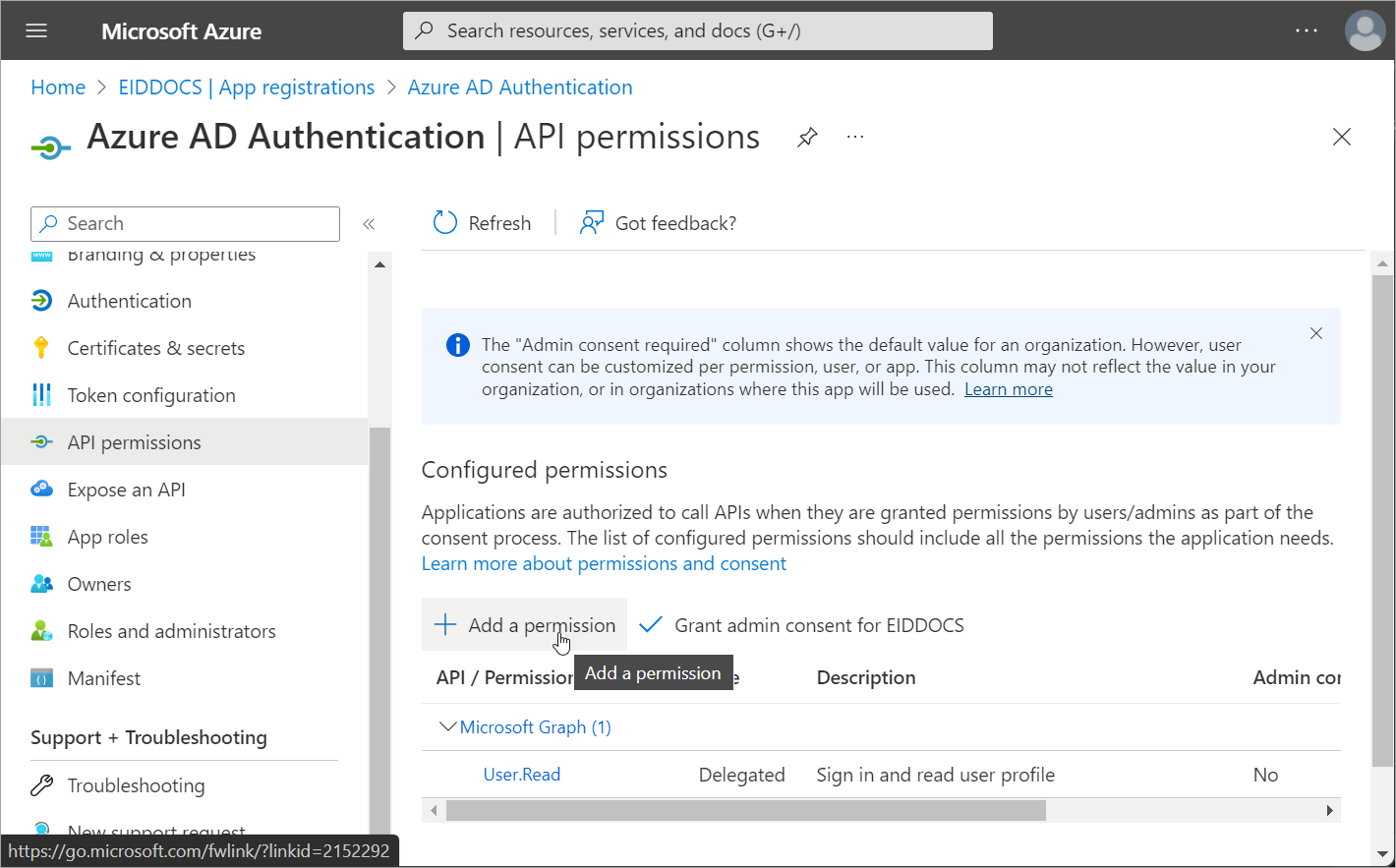Image resolution: width=1396 pixels, height=868 pixels.
Task: Open Roles and administrators
Action: pyautogui.click(x=170, y=630)
